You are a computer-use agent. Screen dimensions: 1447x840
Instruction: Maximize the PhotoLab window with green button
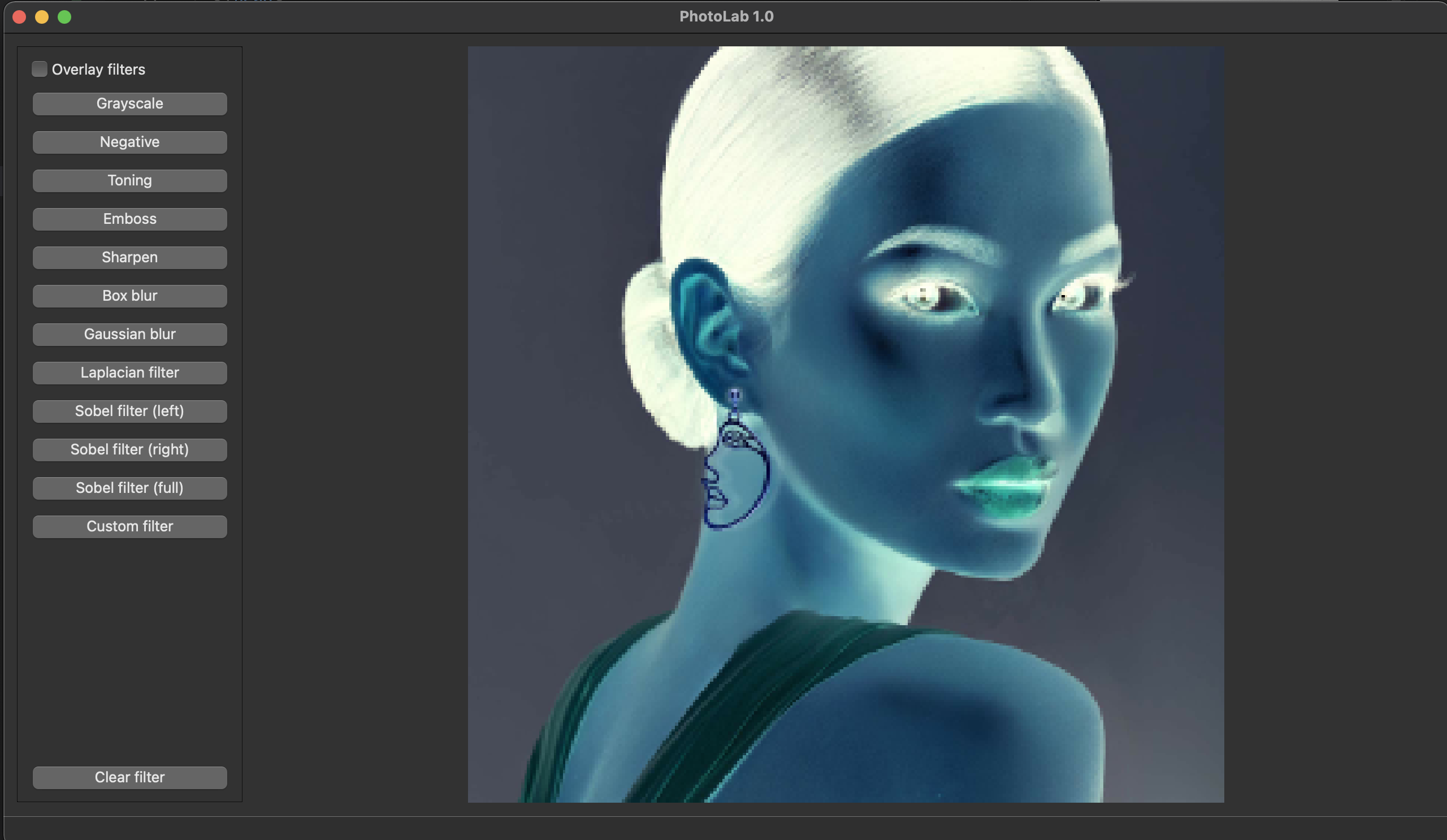tap(64, 16)
